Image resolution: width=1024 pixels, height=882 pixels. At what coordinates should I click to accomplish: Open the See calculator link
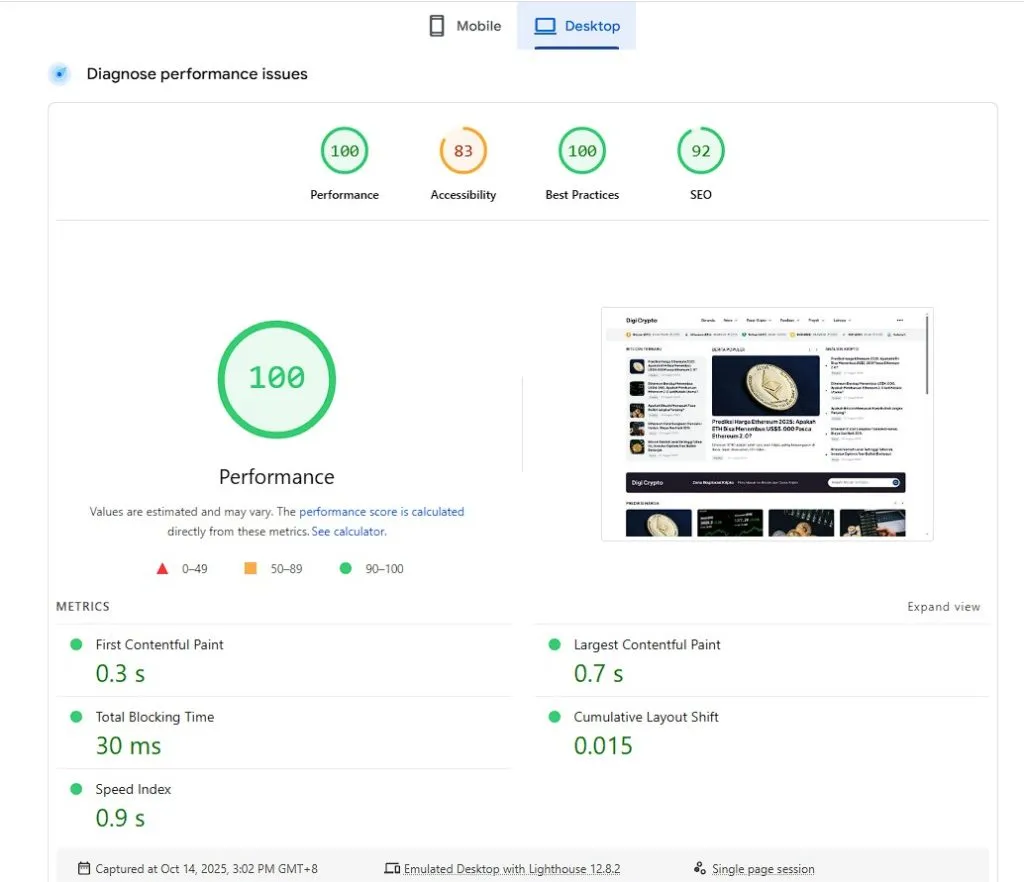click(348, 532)
